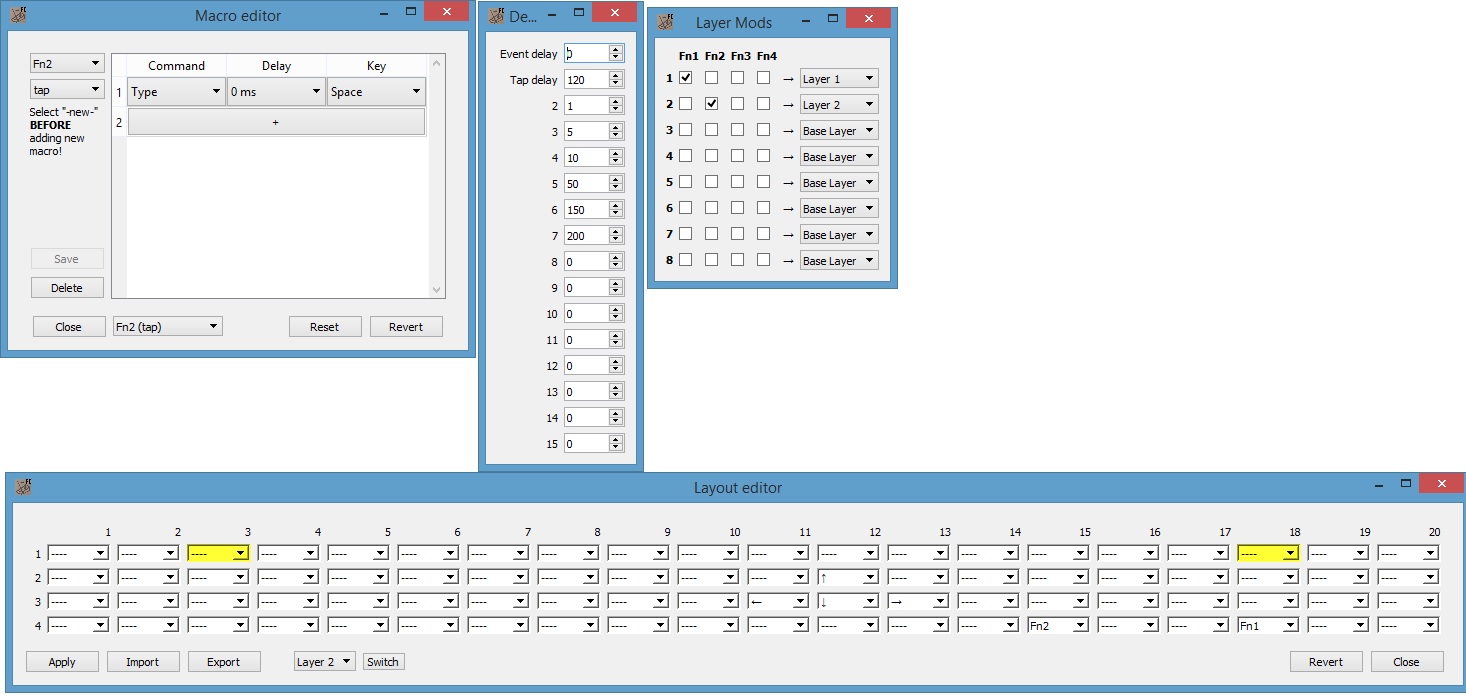Click the Layout editor window app icon
This screenshot has width=1466, height=696.
pos(22,487)
